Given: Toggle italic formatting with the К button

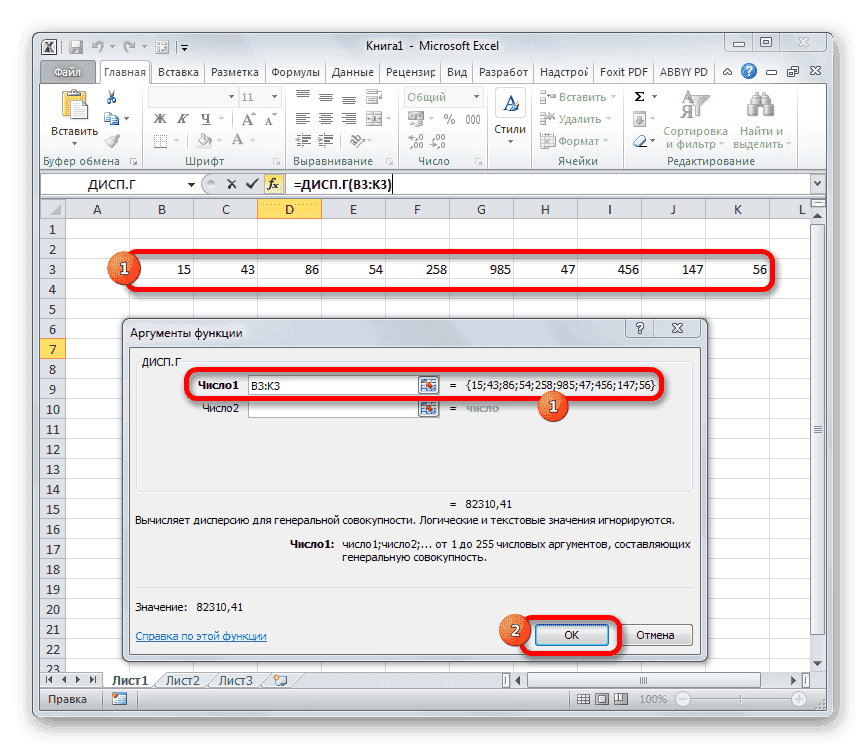Looking at the screenshot, I should [x=181, y=118].
